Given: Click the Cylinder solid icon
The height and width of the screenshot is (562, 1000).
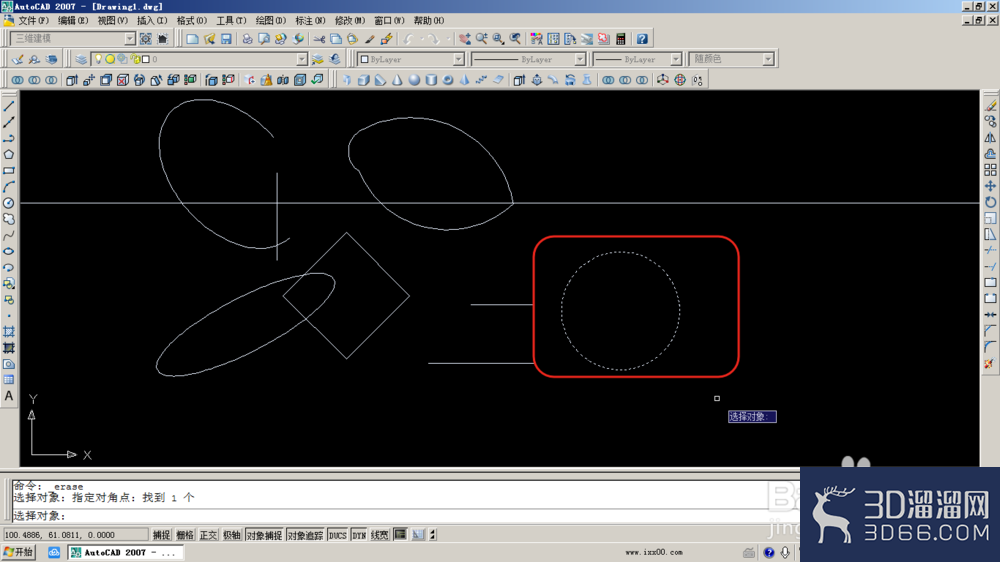Looking at the screenshot, I should tap(431, 80).
